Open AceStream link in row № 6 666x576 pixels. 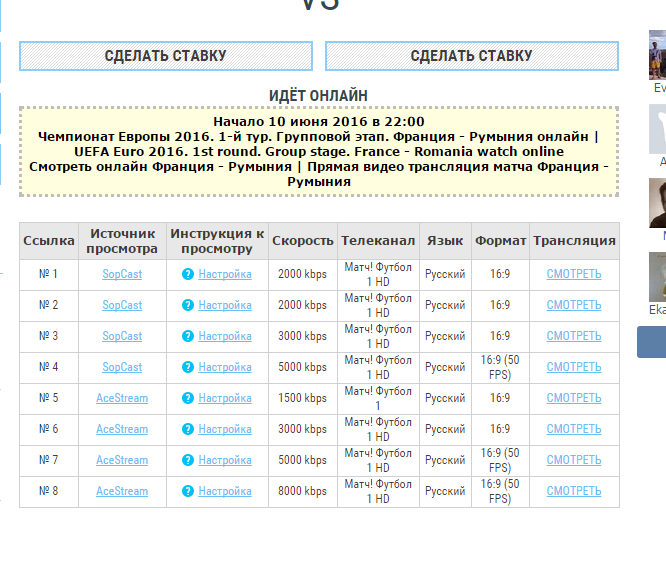pos(122,429)
